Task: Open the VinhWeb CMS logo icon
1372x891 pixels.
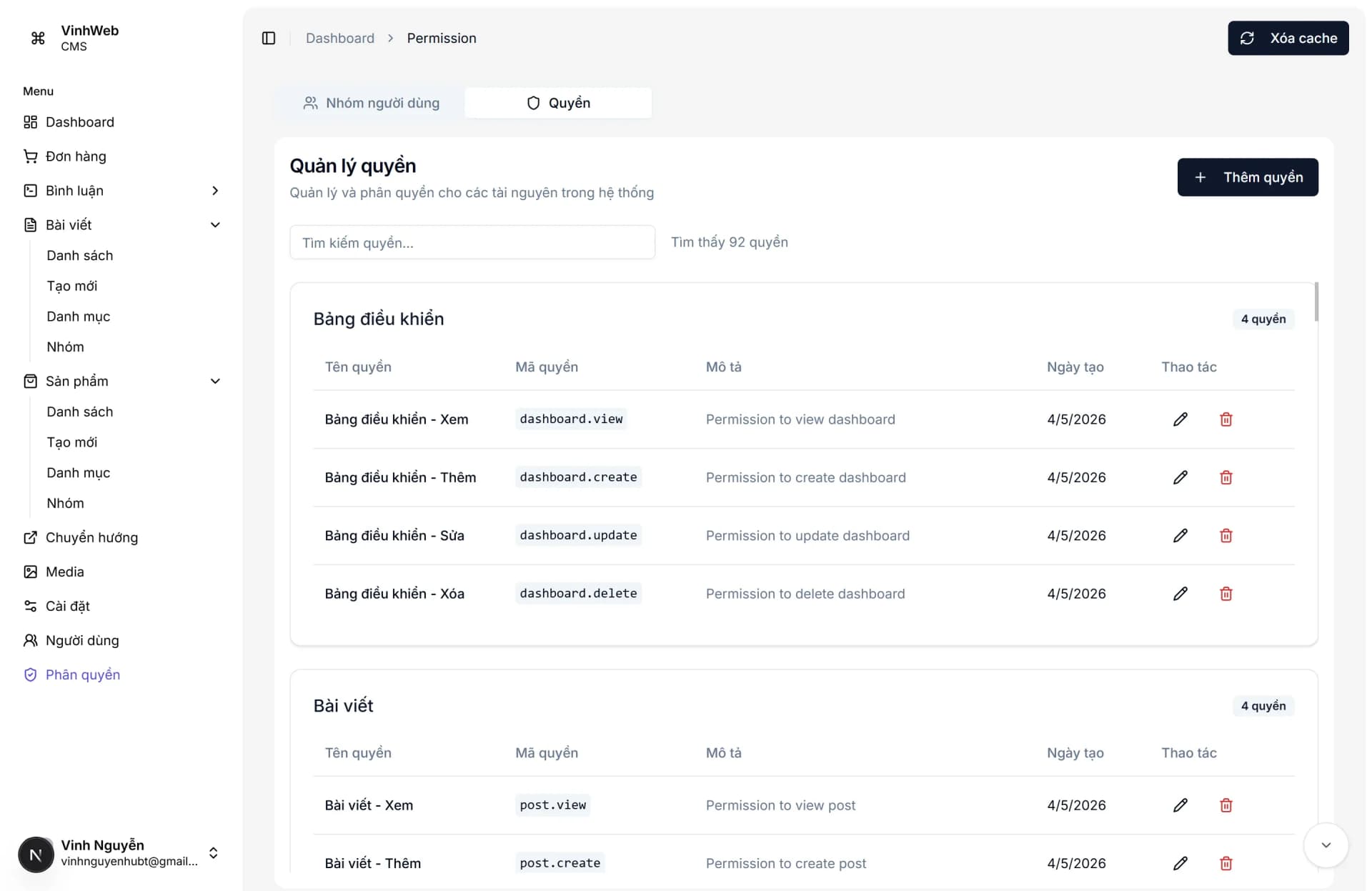Action: (37, 38)
